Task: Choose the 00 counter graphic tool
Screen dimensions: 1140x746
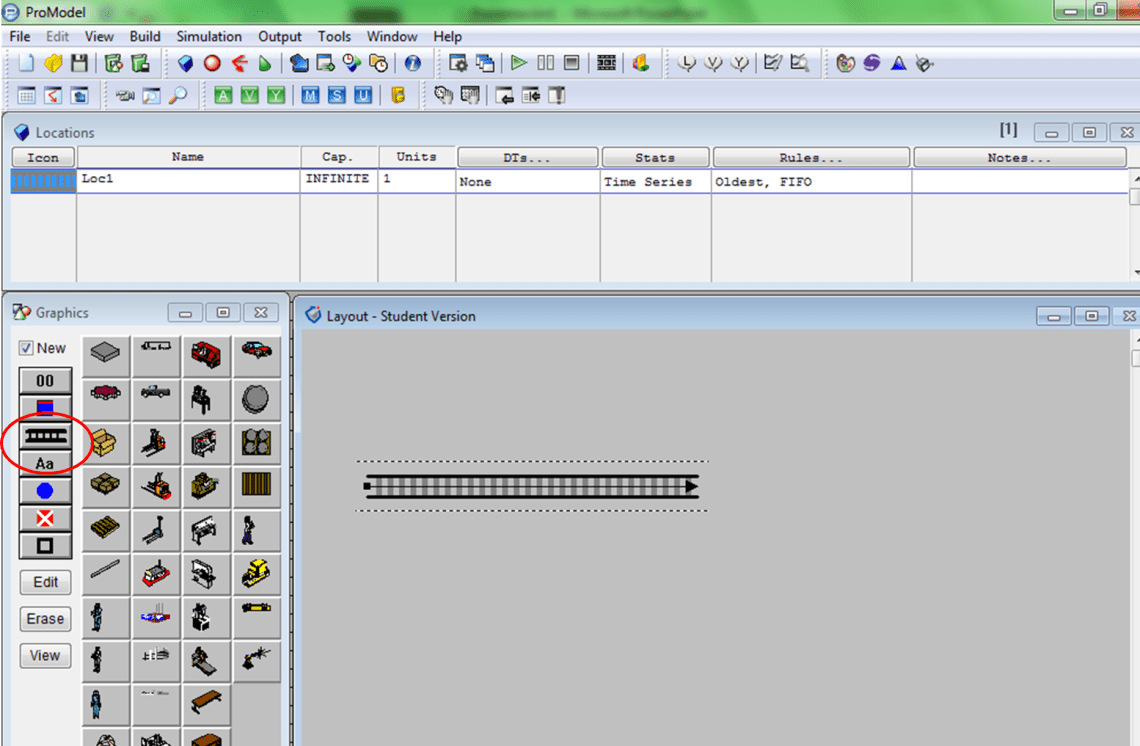Action: pyautogui.click(x=45, y=381)
